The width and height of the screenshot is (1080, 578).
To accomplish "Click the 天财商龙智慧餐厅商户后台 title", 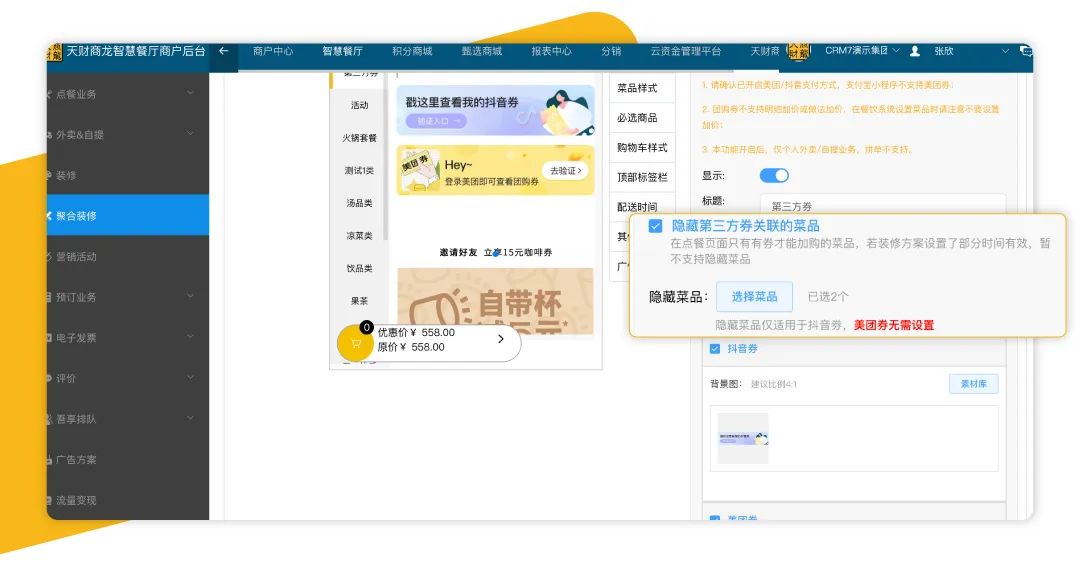I will point(136,51).
